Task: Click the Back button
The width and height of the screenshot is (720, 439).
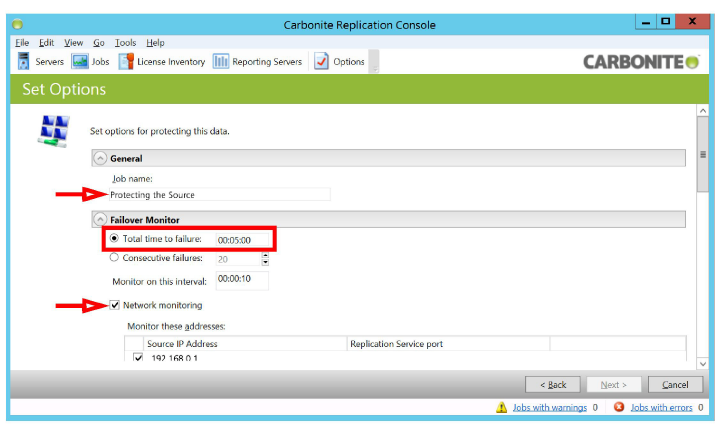Action: click(553, 385)
